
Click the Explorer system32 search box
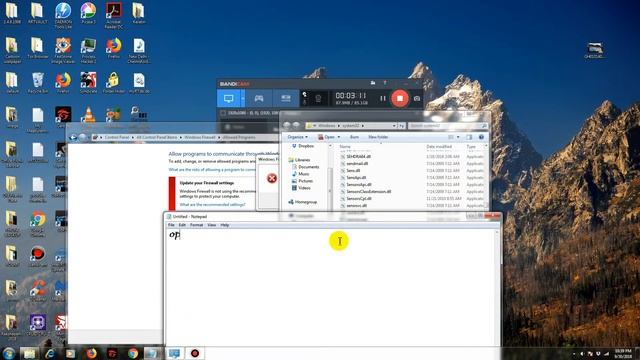click(448, 126)
